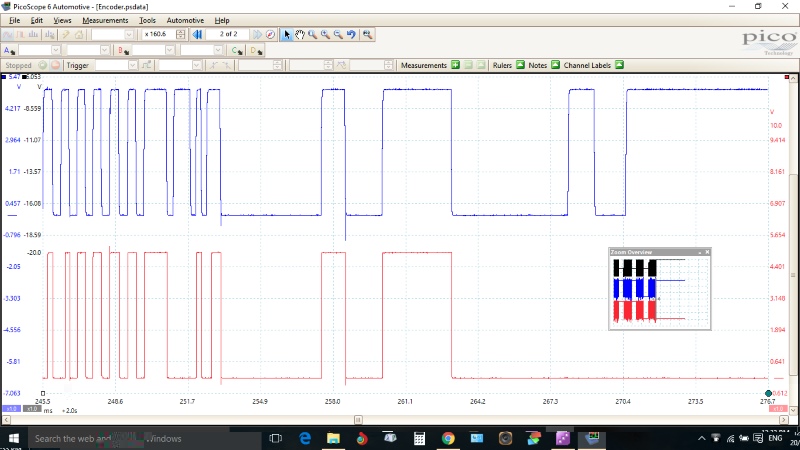The height and width of the screenshot is (450, 800).
Task: Open the Measurements menu
Action: click(105, 20)
